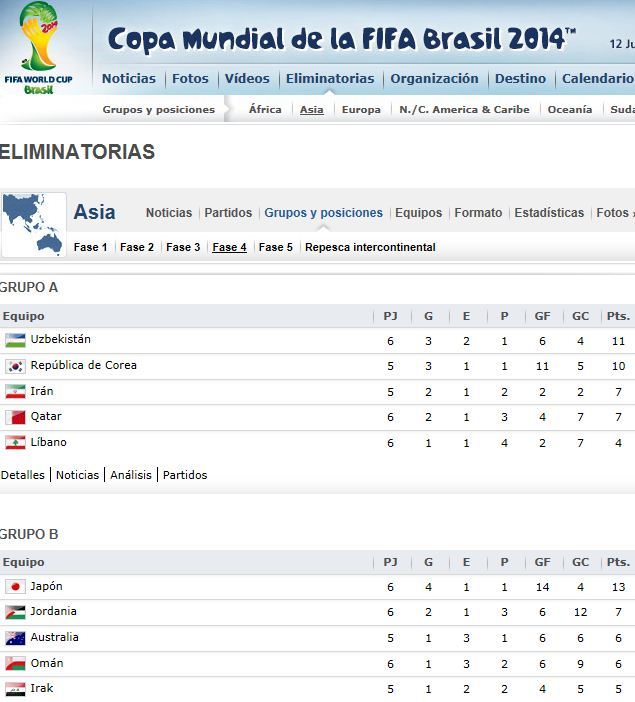Click the Jordania flag icon
The image size is (635, 702).
click(15, 612)
